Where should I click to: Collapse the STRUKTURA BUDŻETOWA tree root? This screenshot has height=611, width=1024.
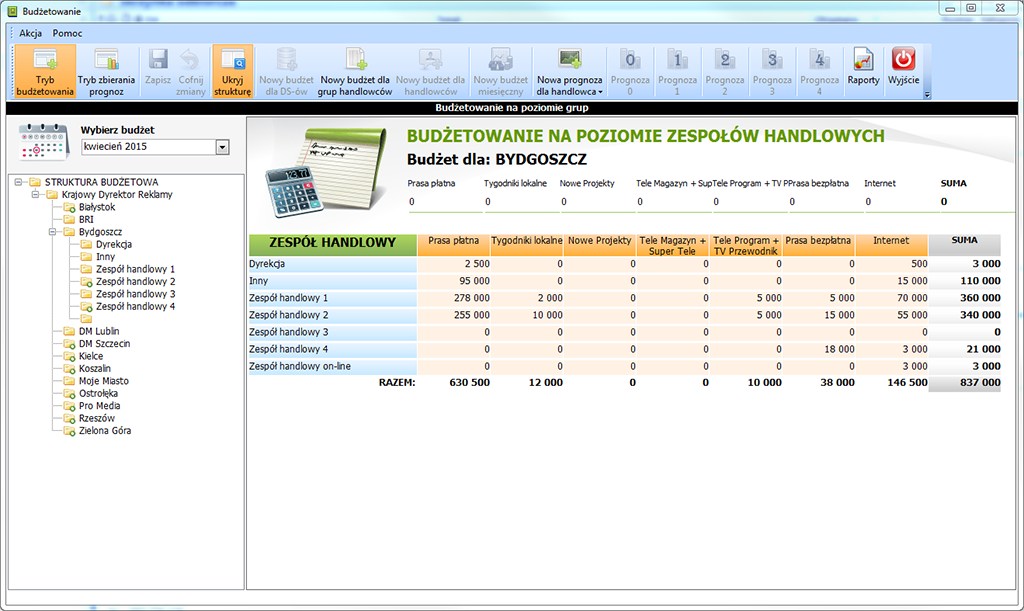(18, 182)
